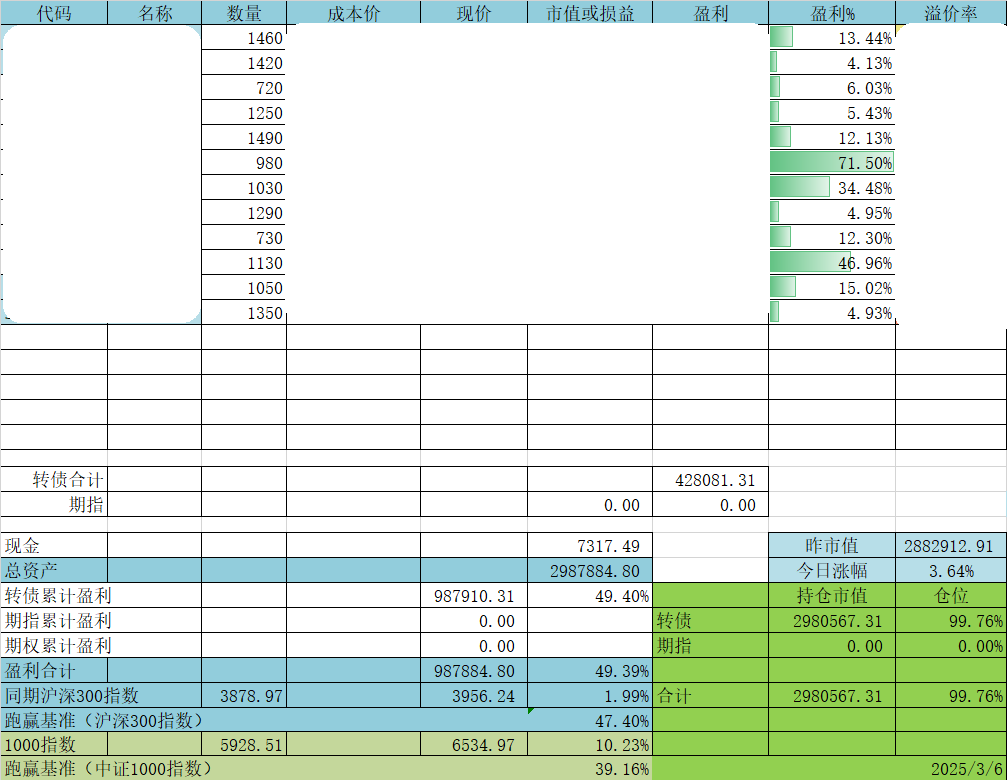
Task: Click the 今日涨幅 value 3.64%
Action: pyautogui.click(x=950, y=571)
